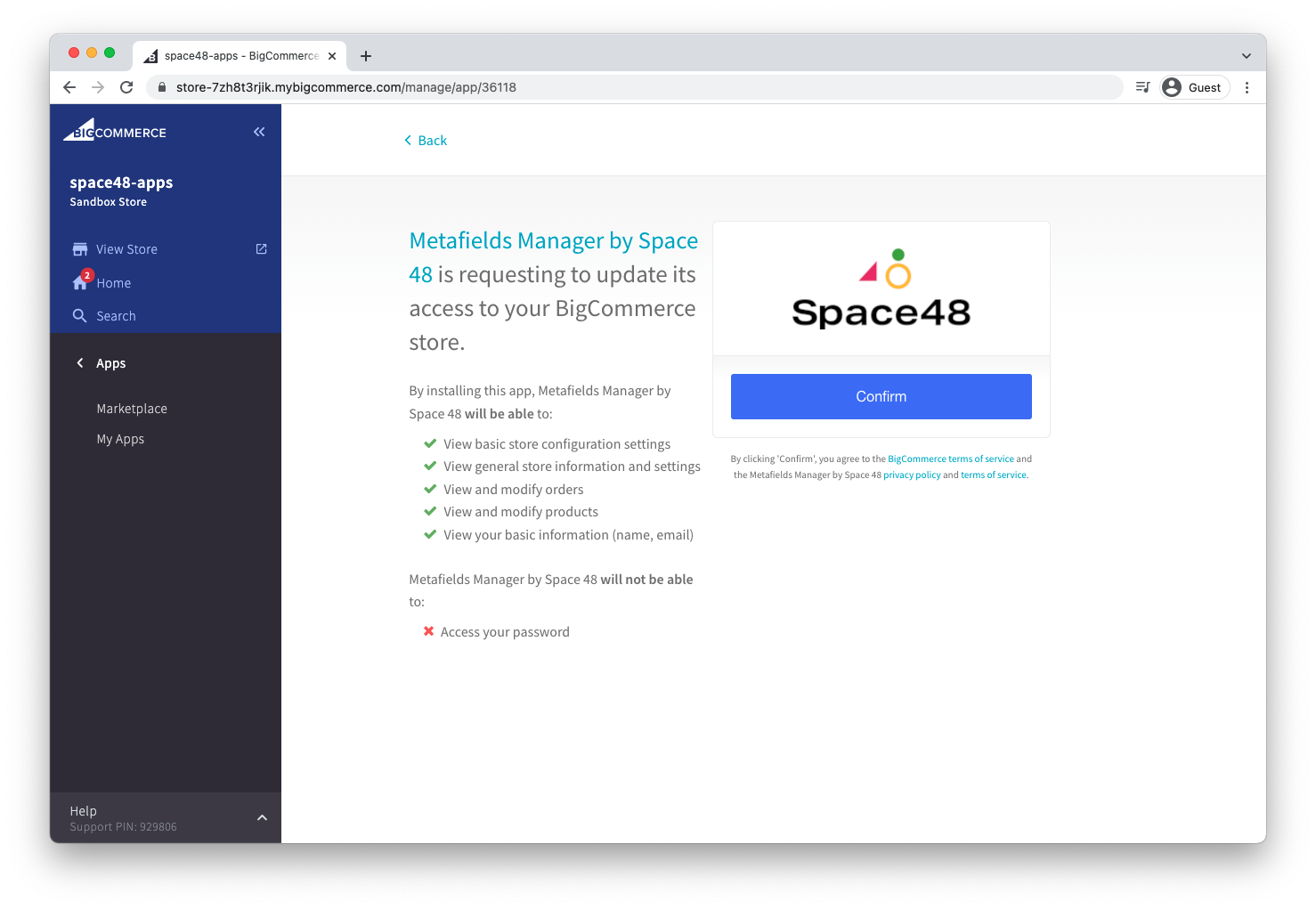Screen dimensions: 1316x909
Task: Open the media control icon in toolbar
Action: (1143, 87)
